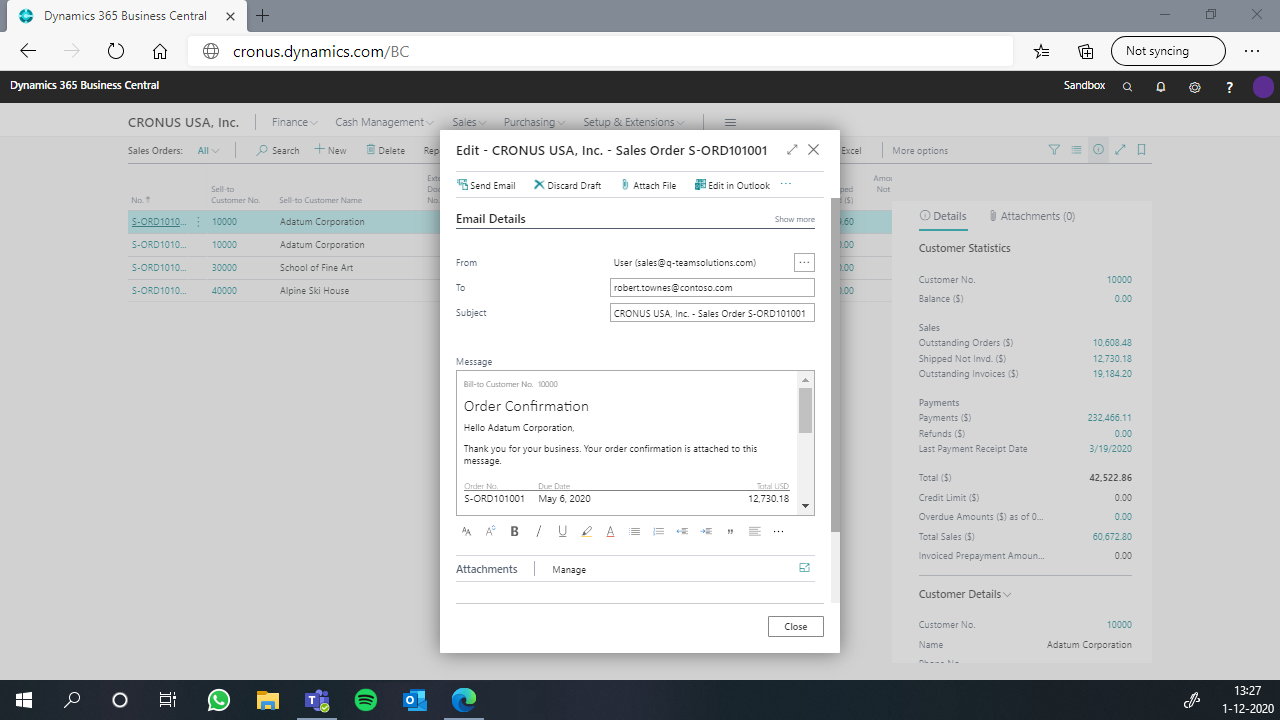
Task: Toggle italic formatting in the message
Action: point(538,531)
